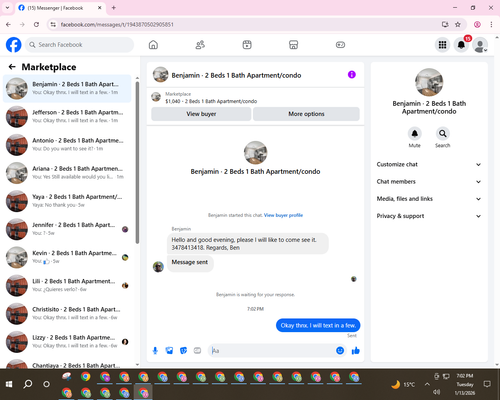The height and width of the screenshot is (400, 500).
Task: Send a voice clip with microphone icon
Action: coord(155,351)
